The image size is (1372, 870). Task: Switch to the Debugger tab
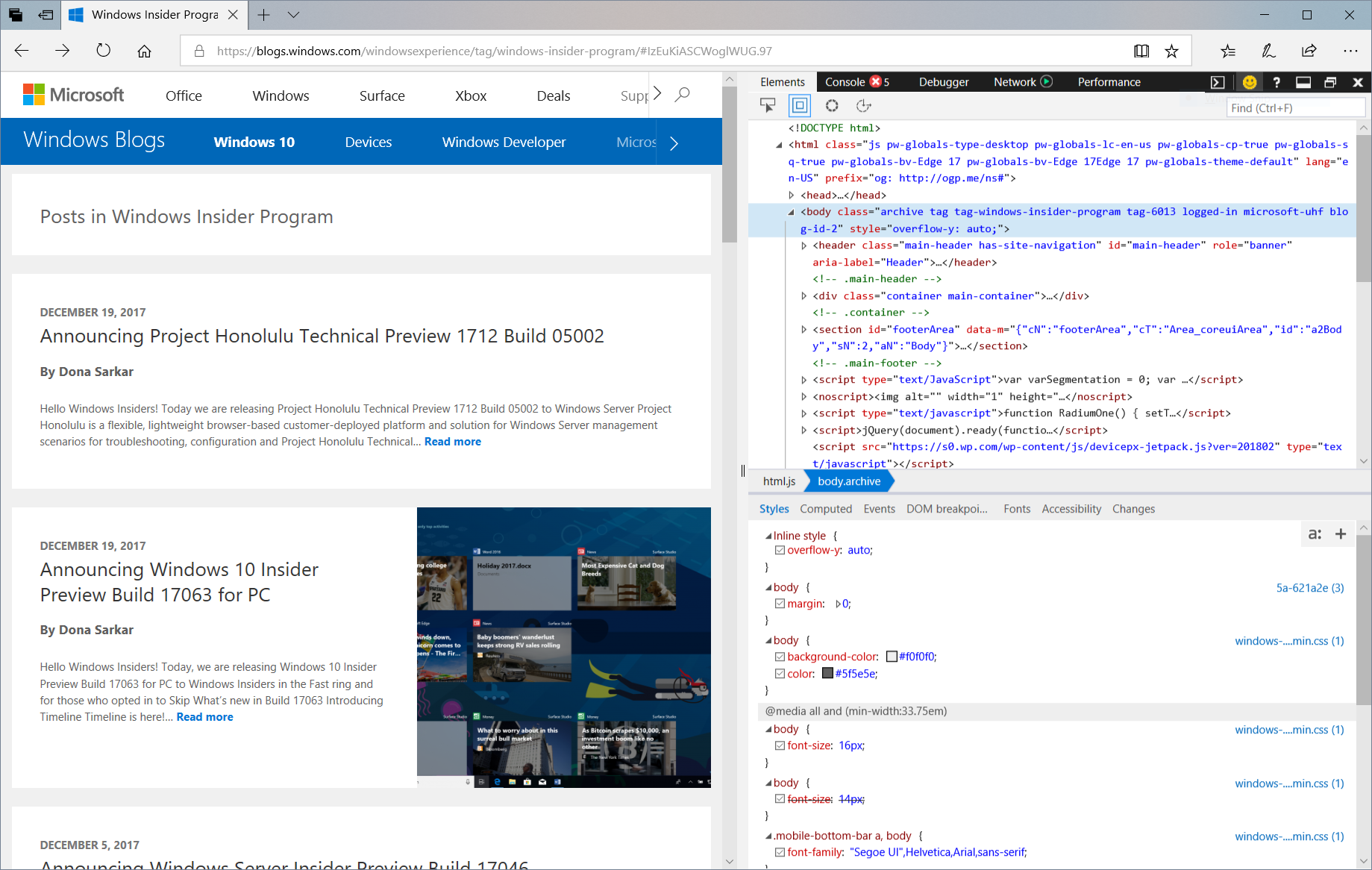tap(943, 82)
